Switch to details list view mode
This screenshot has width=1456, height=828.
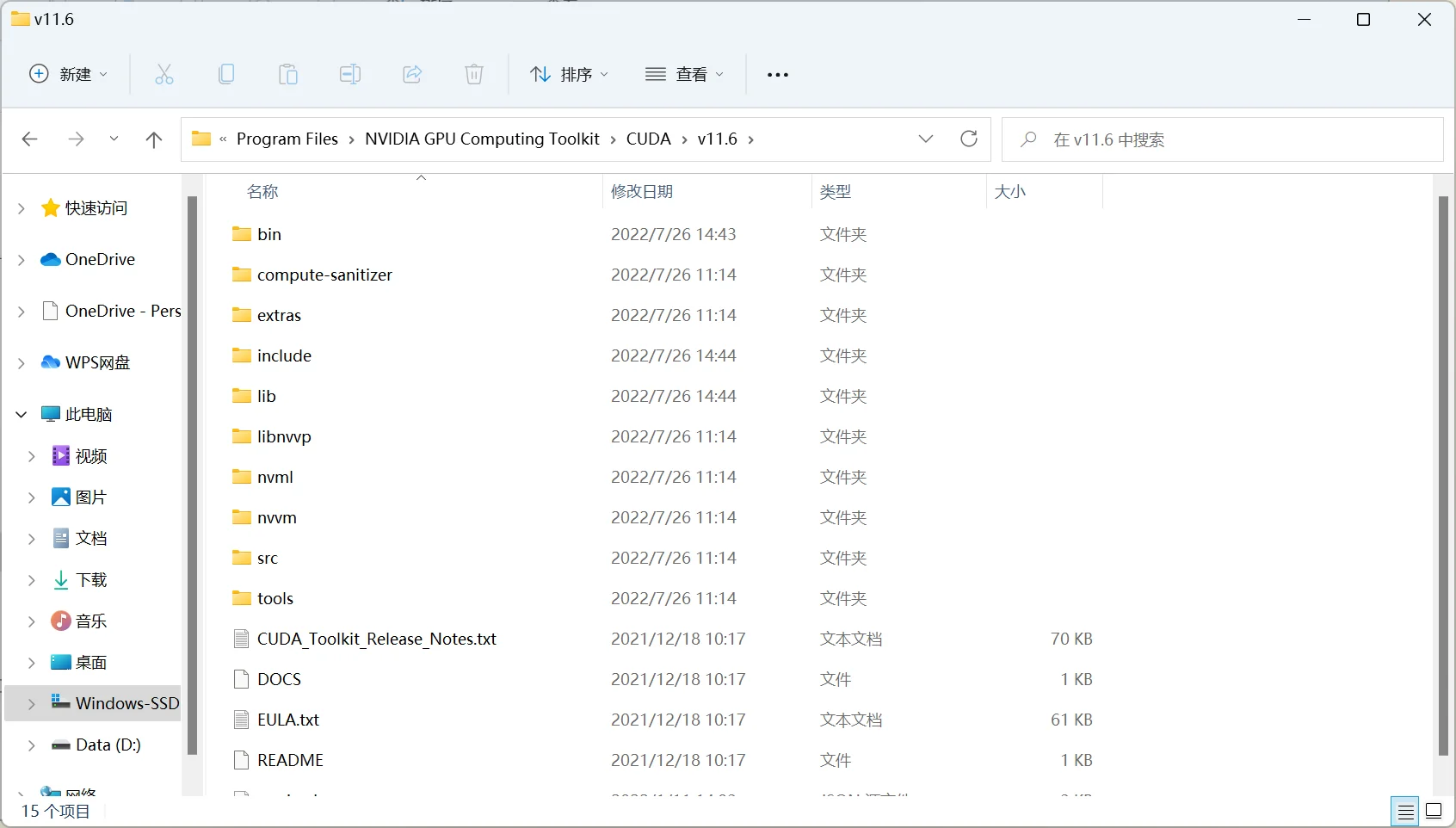(x=1405, y=811)
